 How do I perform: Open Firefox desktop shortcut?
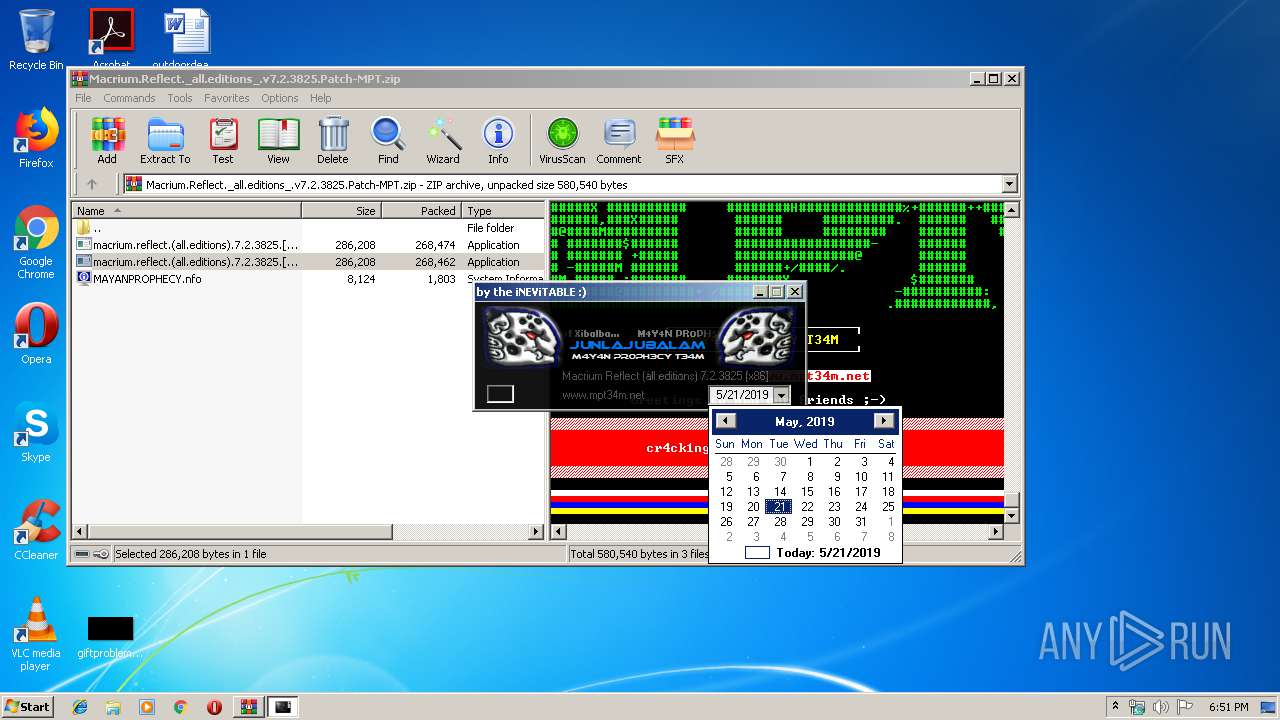point(36,138)
